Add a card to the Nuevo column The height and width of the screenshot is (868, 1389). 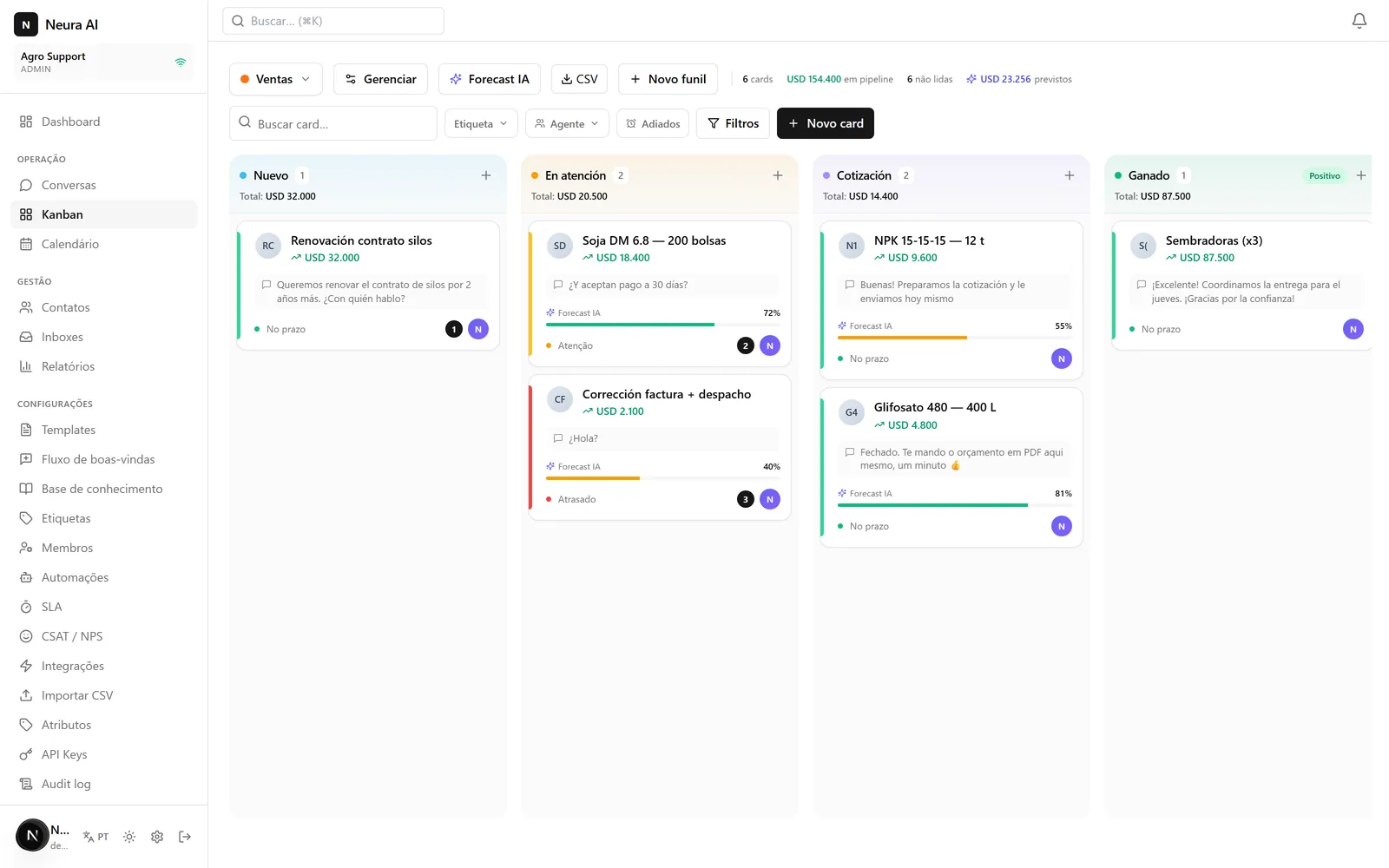coord(486,175)
